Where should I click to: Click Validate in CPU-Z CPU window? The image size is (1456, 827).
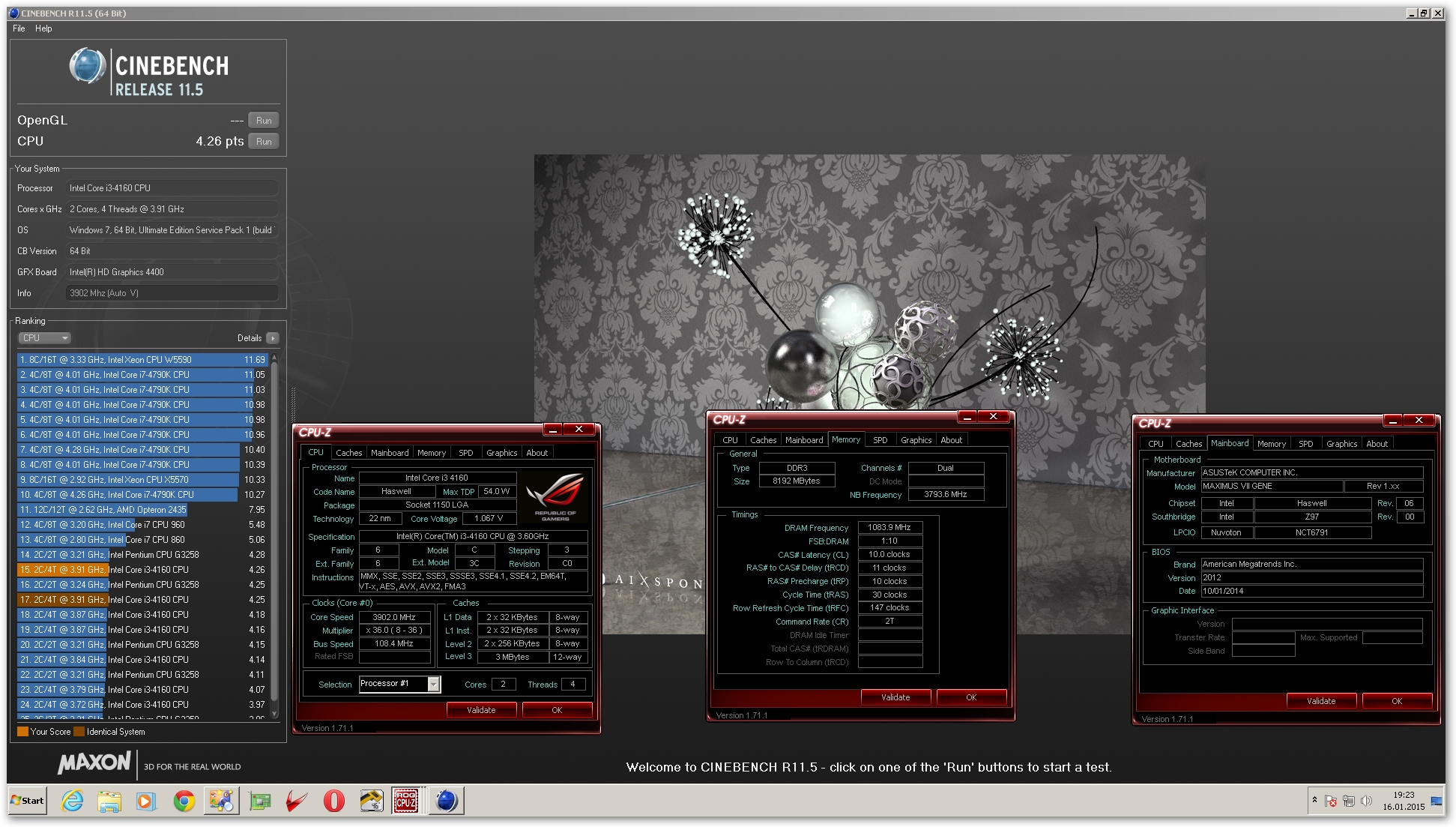[481, 710]
